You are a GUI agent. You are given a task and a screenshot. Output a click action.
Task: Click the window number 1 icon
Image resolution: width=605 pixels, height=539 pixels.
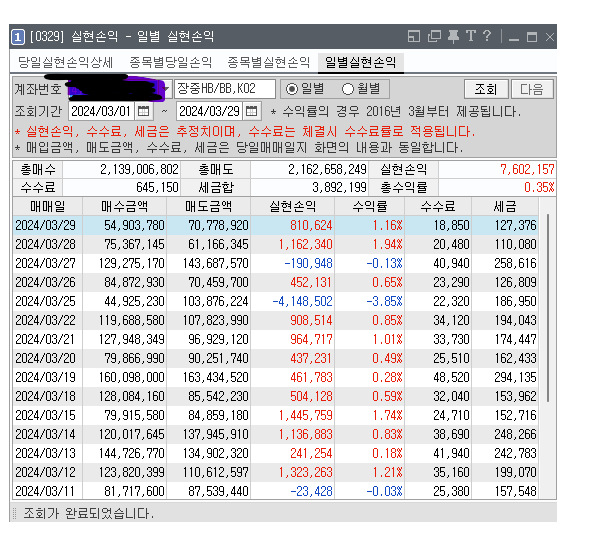18,37
